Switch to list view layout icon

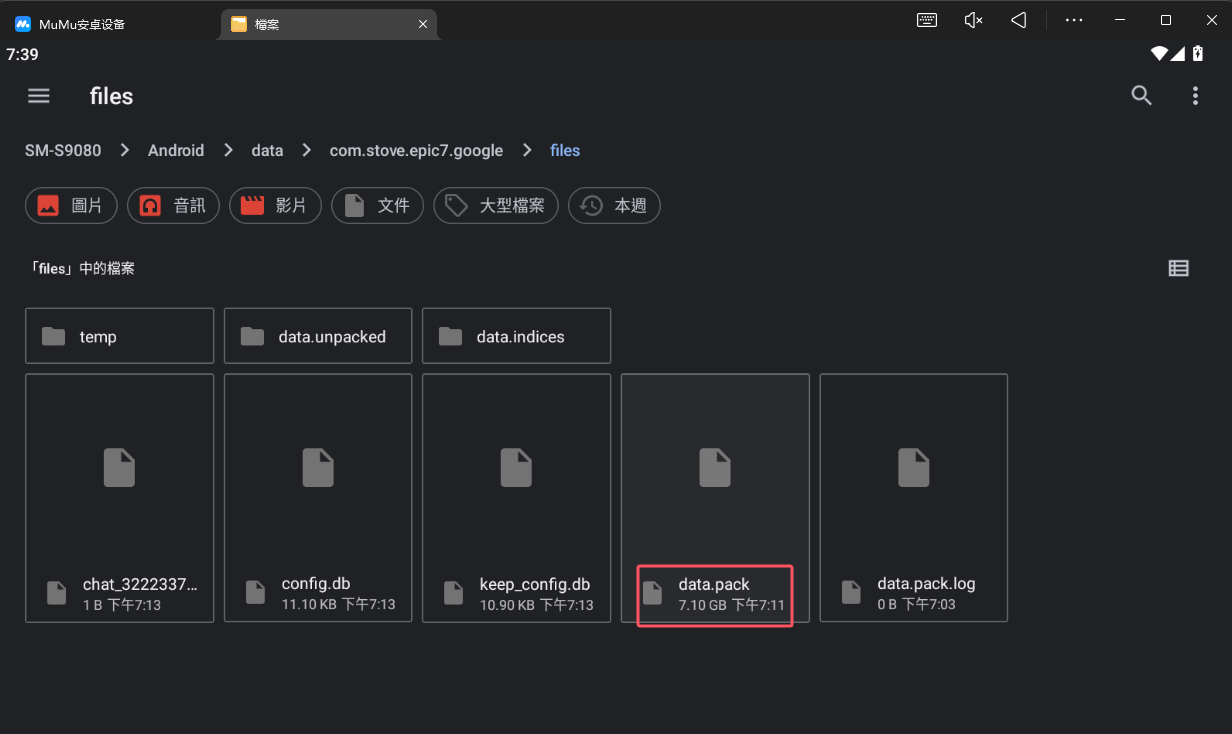(x=1179, y=268)
